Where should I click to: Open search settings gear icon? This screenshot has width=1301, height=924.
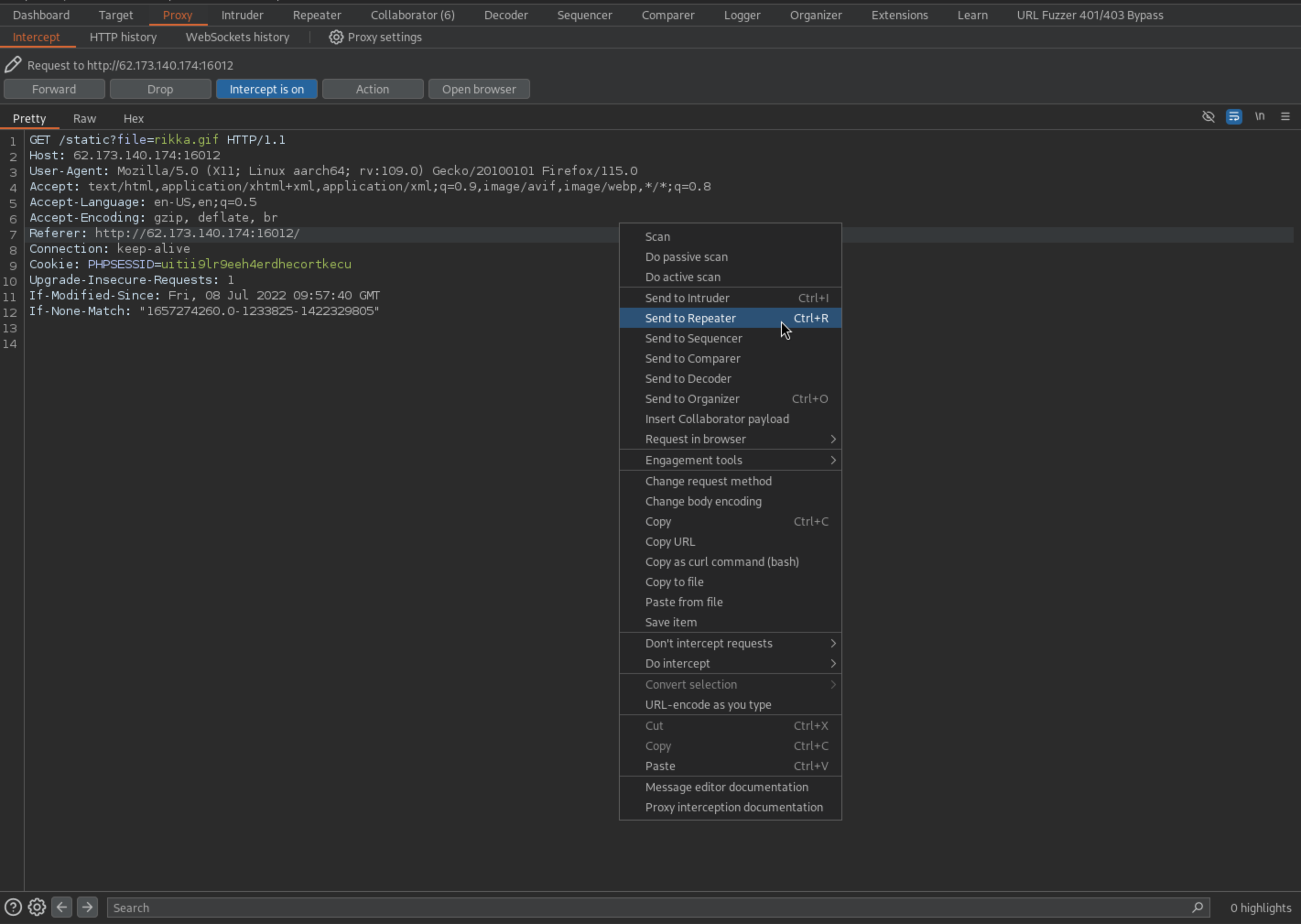coord(37,907)
